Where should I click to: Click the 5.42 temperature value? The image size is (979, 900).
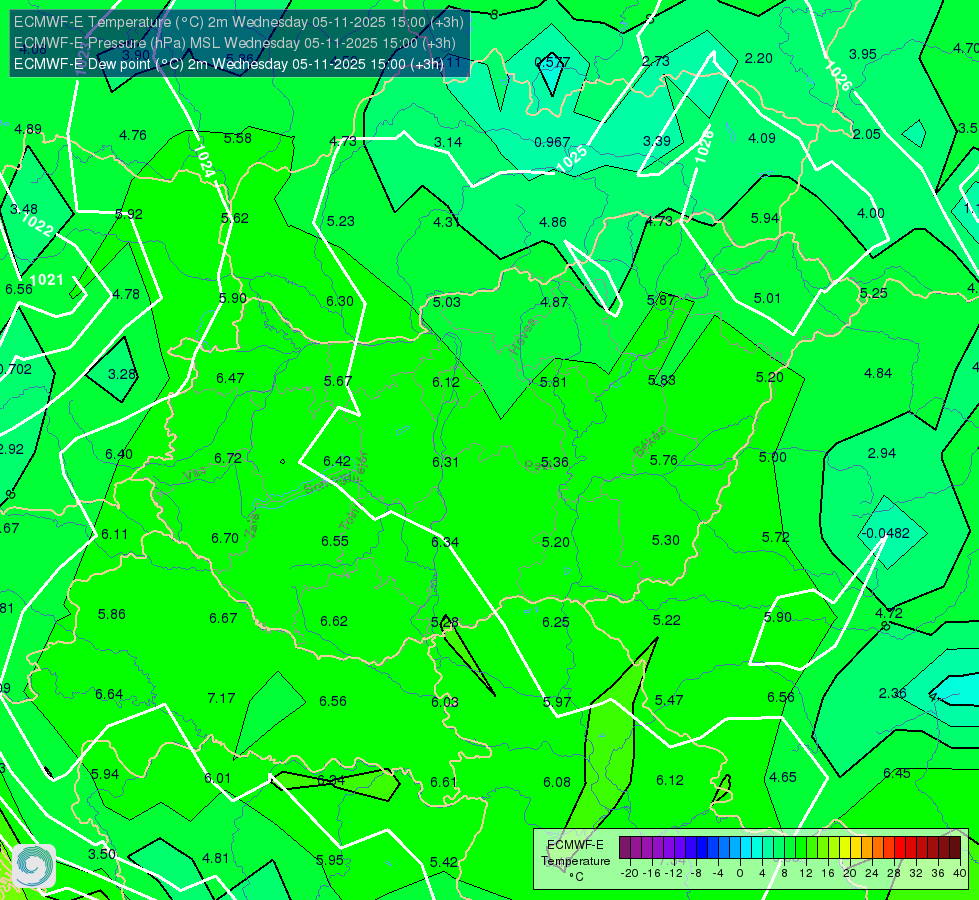click(444, 863)
